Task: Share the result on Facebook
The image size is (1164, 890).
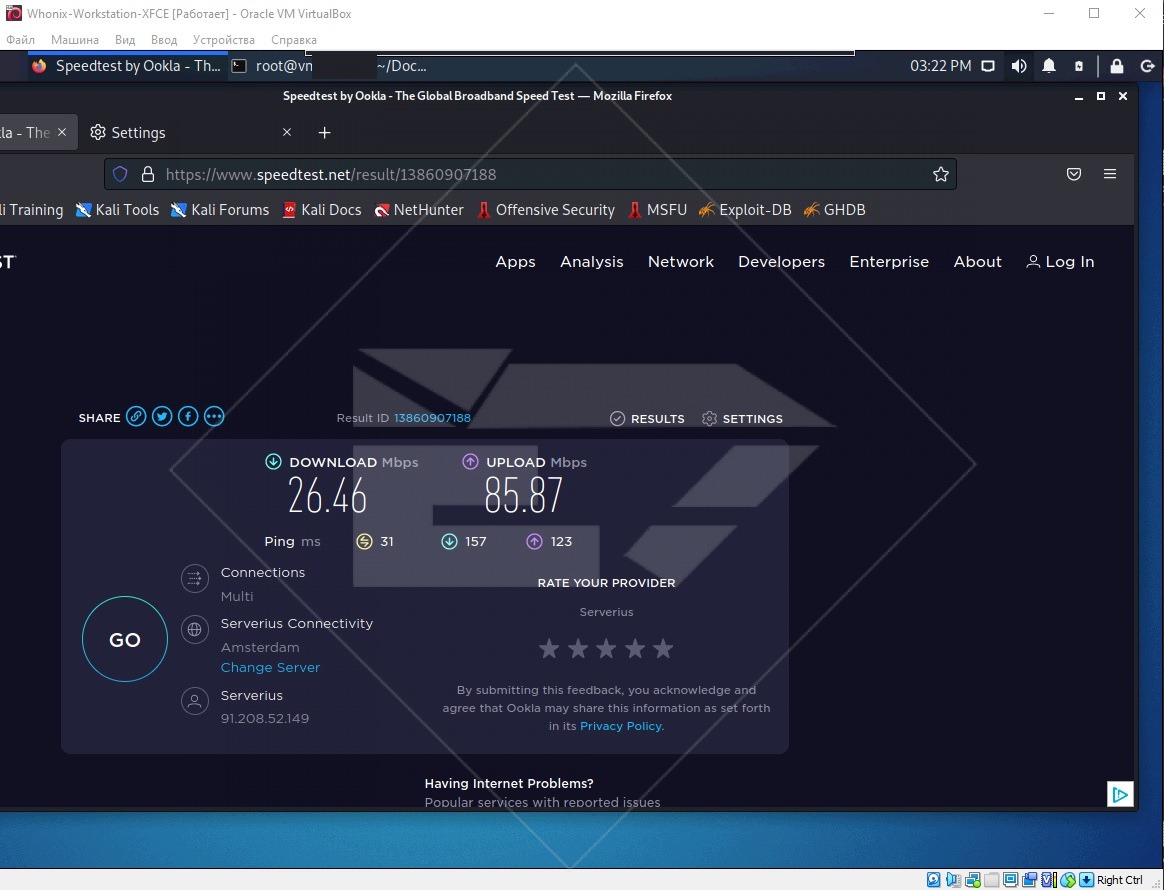Action: point(188,416)
